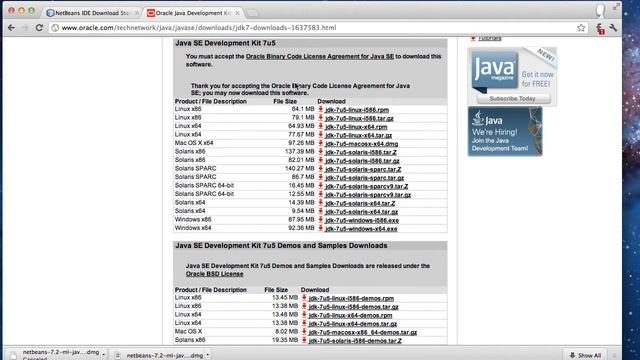Open Oracle Binary Code License Agreement link
The width and height of the screenshot is (640, 360).
320,56
